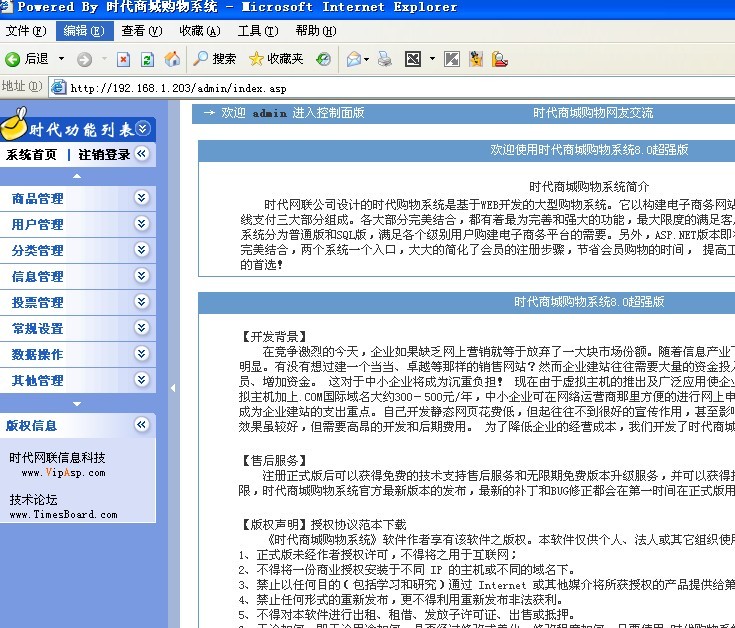Collapse the 版权信息 panel chevron
Image resolution: width=735 pixels, height=628 pixels.
[142, 425]
